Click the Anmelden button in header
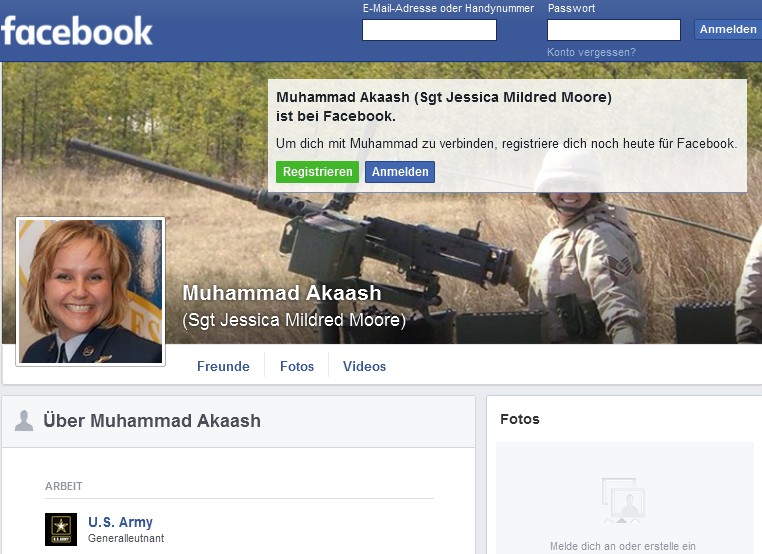Screen dimensions: 762x554 728,30
